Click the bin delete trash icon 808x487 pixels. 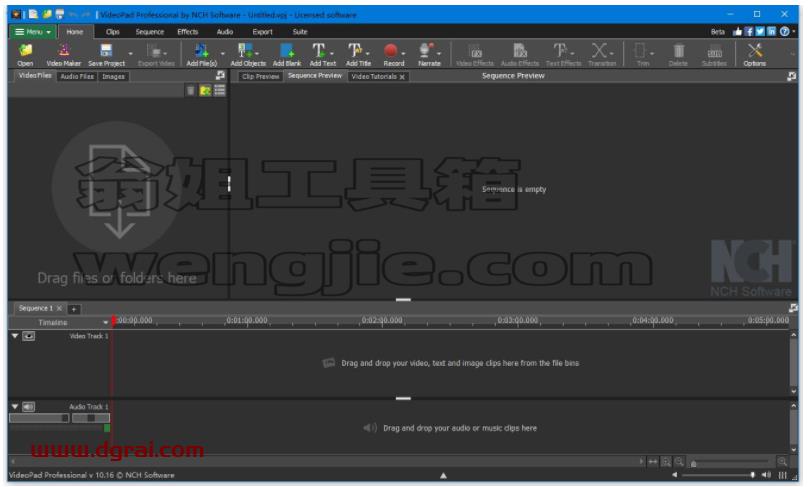click(x=191, y=91)
